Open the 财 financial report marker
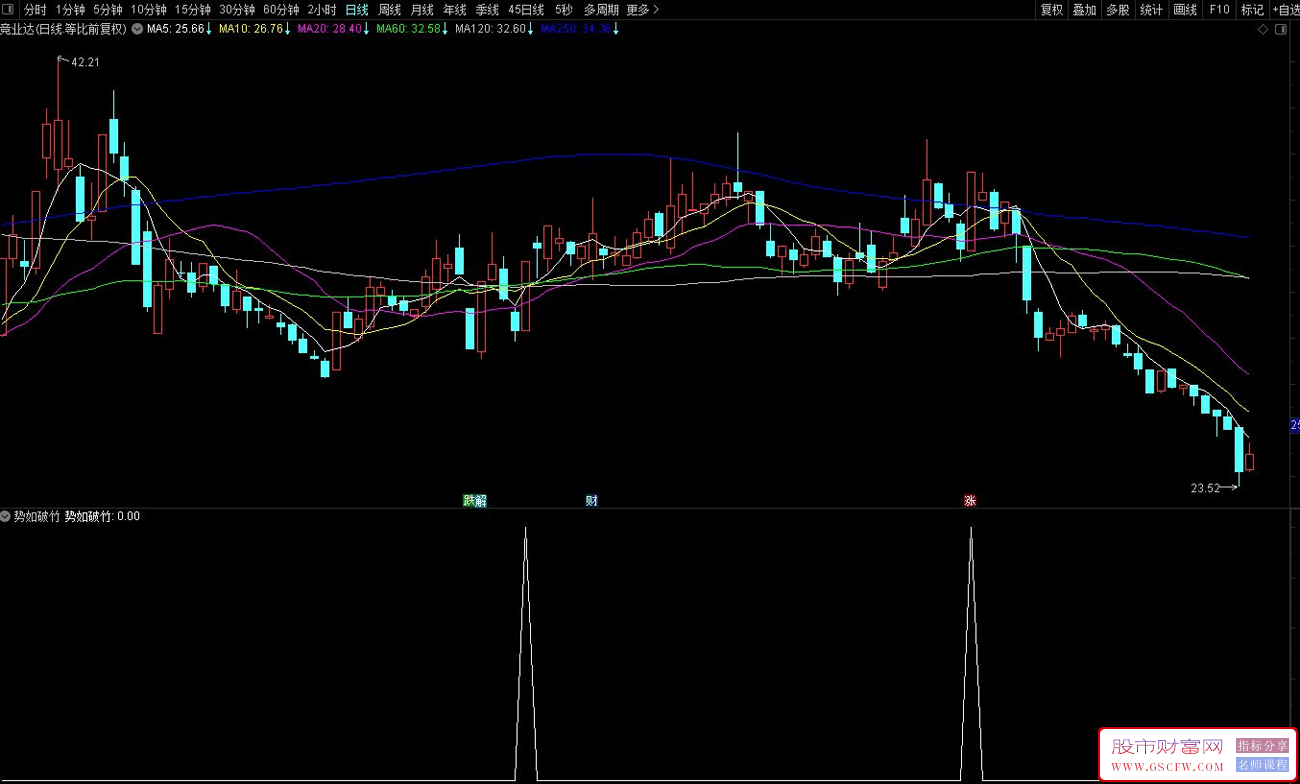Viewport: 1300px width, 784px height. 592,501
